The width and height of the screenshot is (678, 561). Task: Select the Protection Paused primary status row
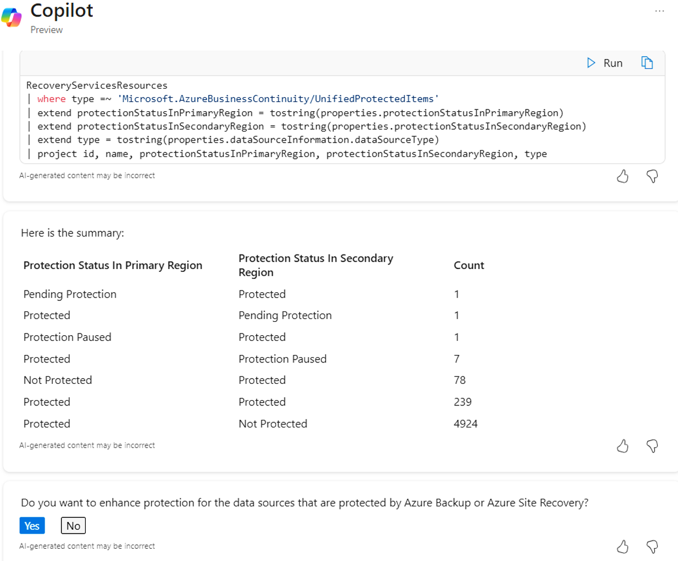pyautogui.click(x=67, y=337)
